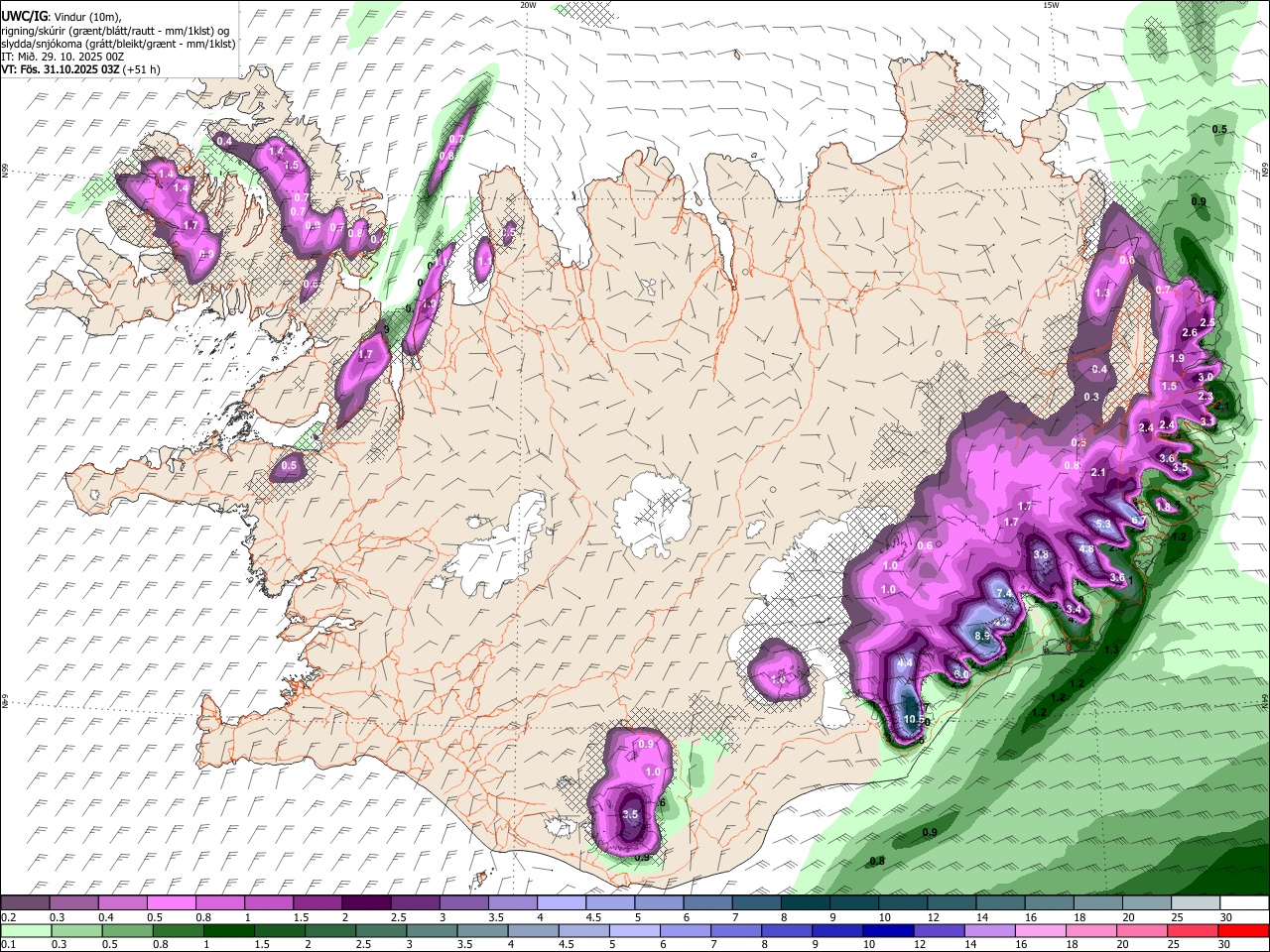Select the pale green bottom-row swatch between 0.1 and 0.3
1270x952 pixels.
[x=27, y=931]
